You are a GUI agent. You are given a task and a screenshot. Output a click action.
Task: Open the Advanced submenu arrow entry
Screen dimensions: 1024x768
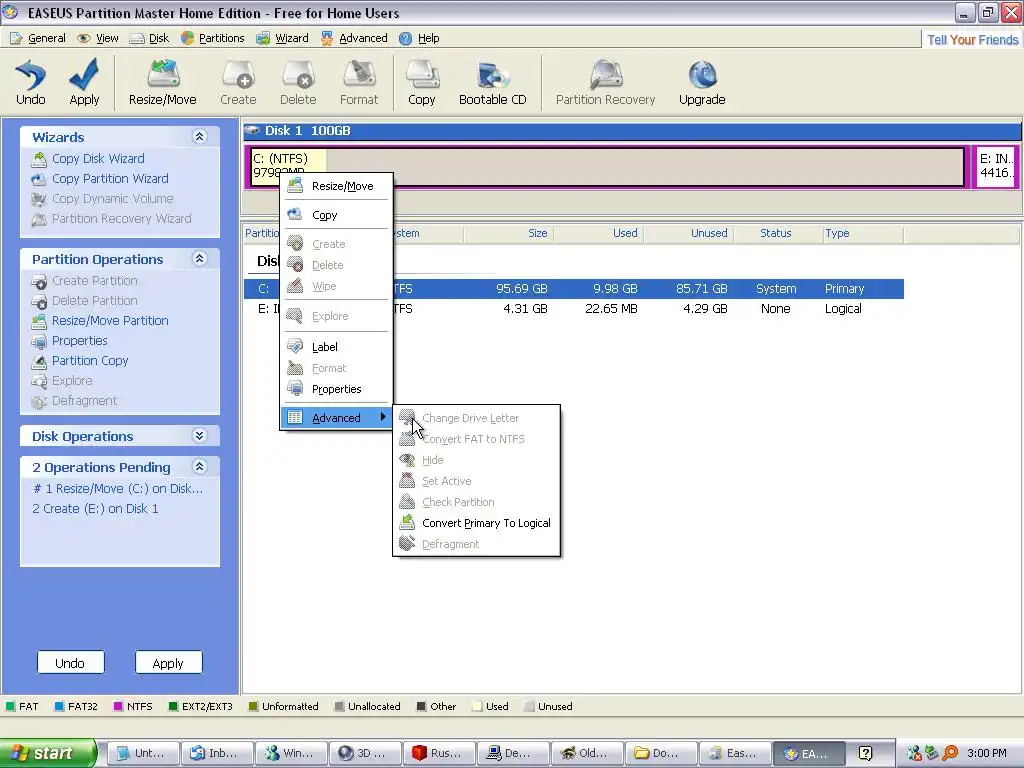(336, 418)
